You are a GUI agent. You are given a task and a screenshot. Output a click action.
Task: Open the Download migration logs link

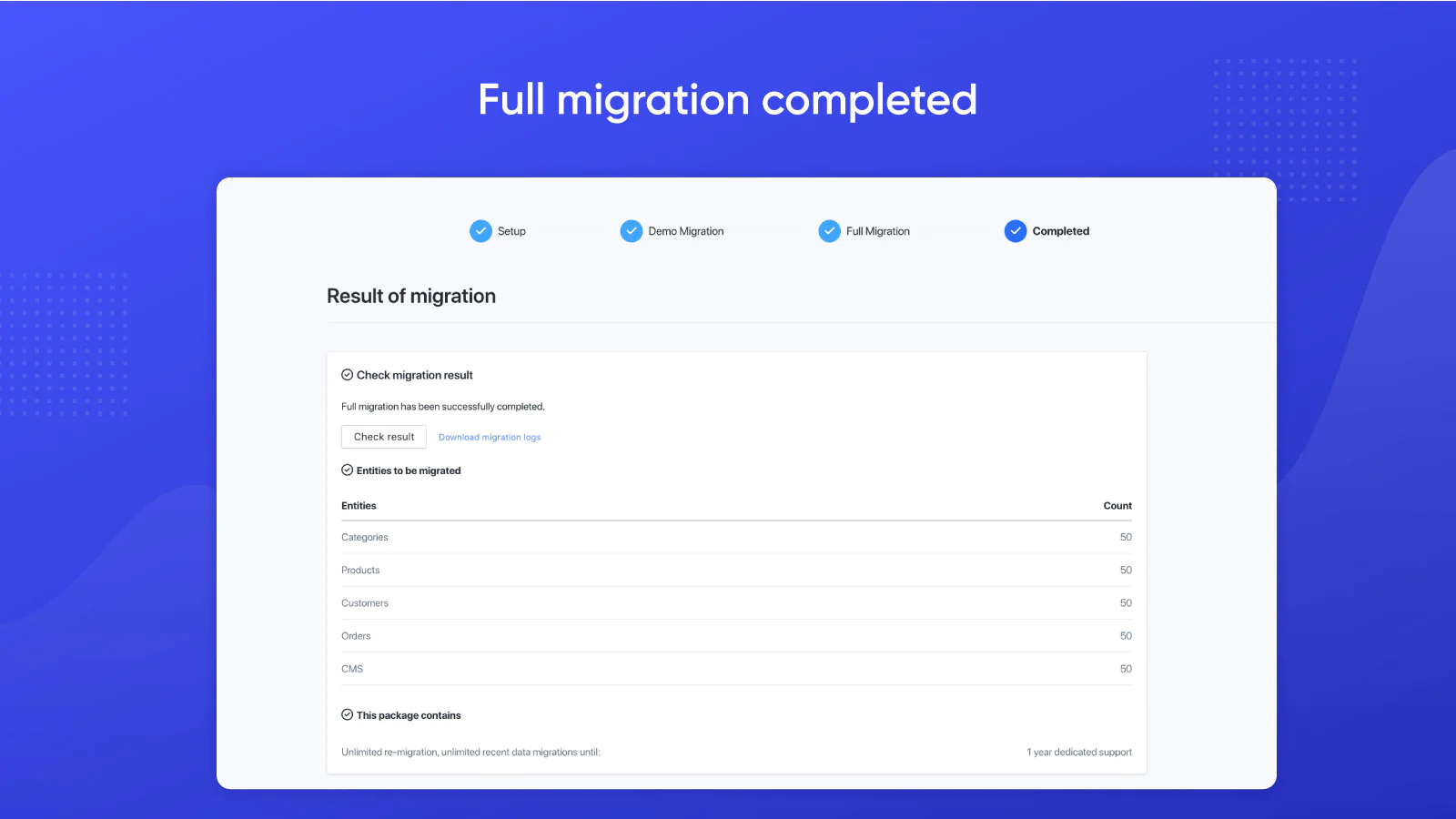[x=490, y=438]
